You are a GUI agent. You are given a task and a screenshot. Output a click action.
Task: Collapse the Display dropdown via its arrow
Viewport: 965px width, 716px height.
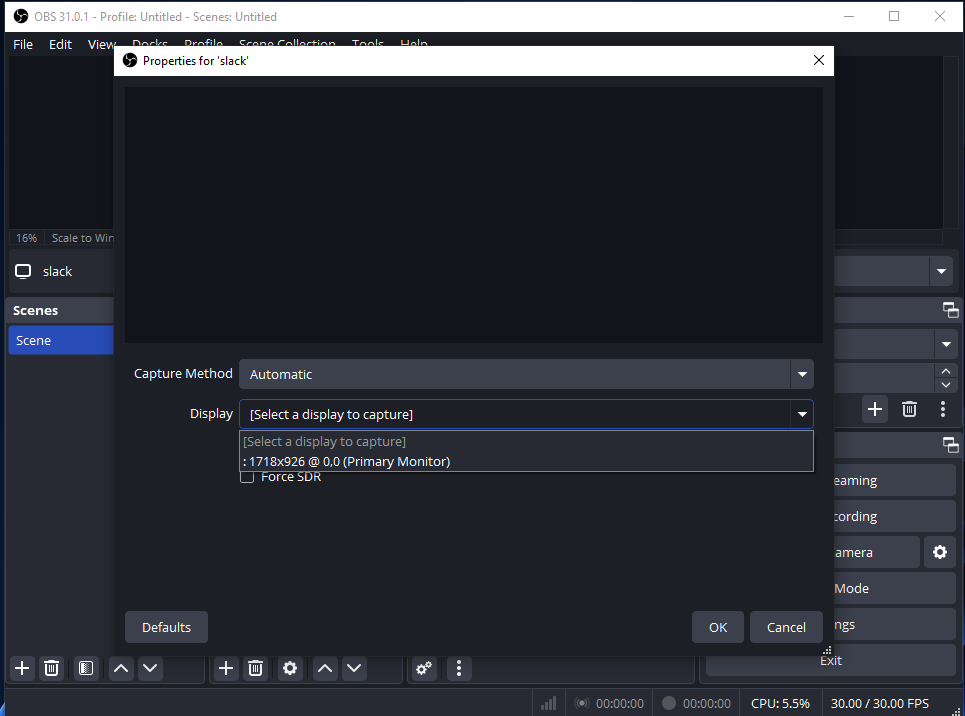pyautogui.click(x=802, y=414)
